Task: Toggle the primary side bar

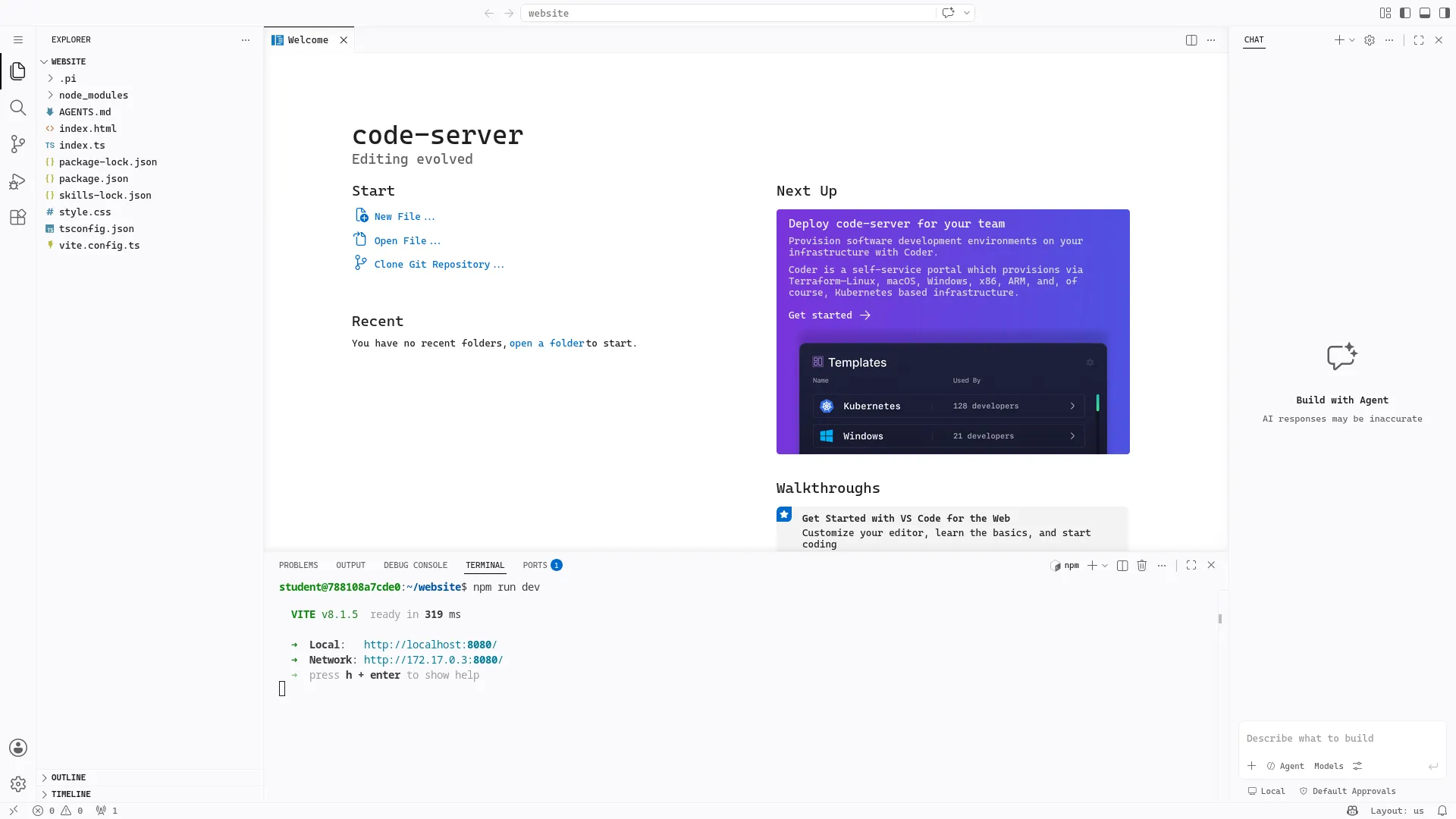Action: tap(1405, 13)
